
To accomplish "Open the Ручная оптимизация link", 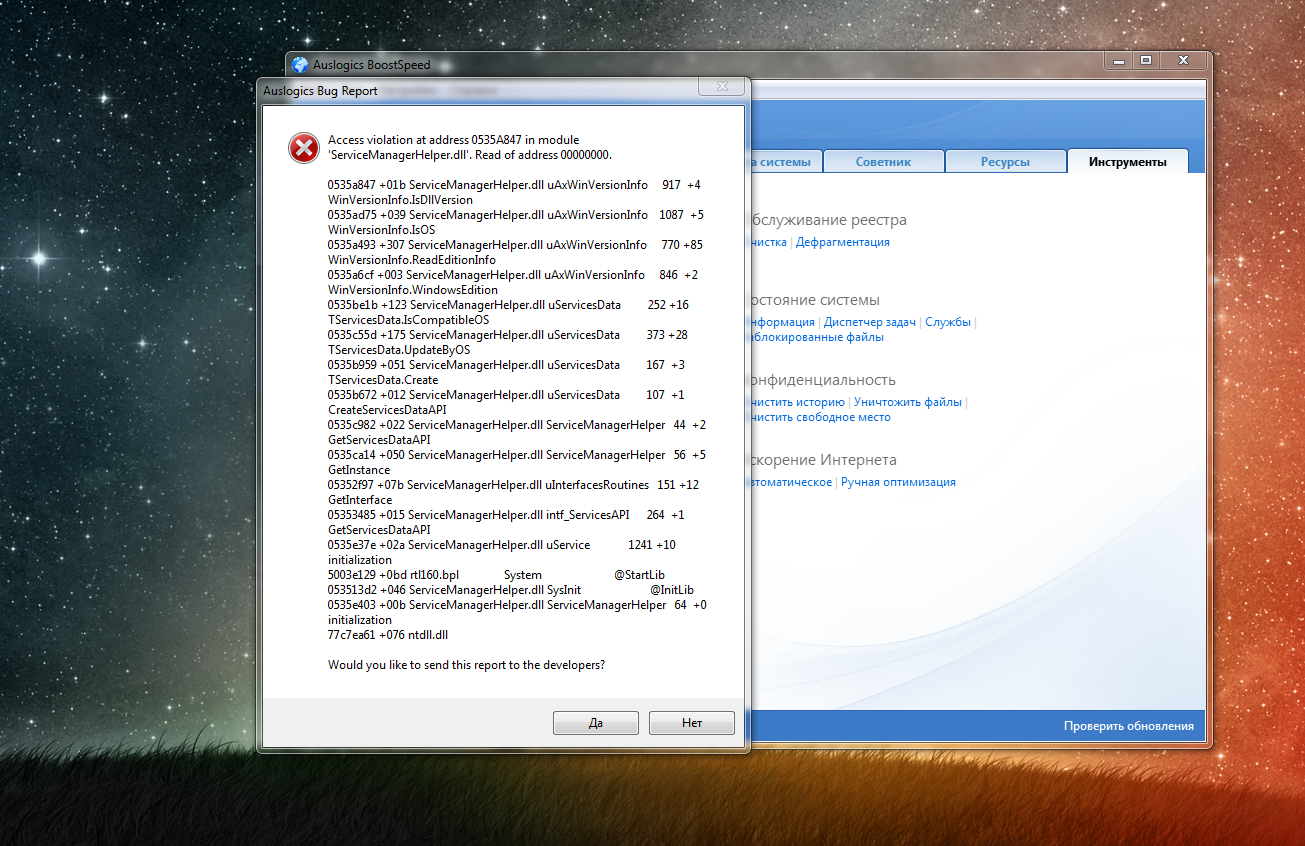I will (x=898, y=482).
